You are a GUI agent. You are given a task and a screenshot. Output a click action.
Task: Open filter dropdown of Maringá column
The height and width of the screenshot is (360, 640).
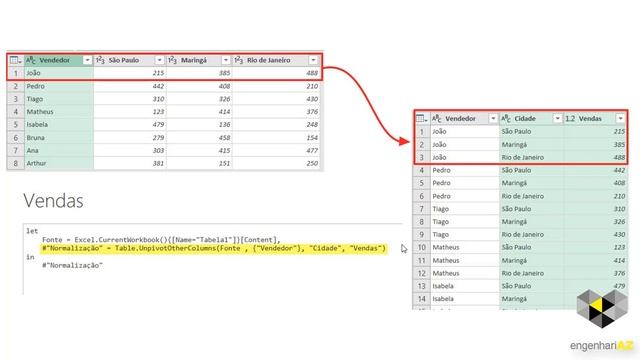pyautogui.click(x=226, y=60)
